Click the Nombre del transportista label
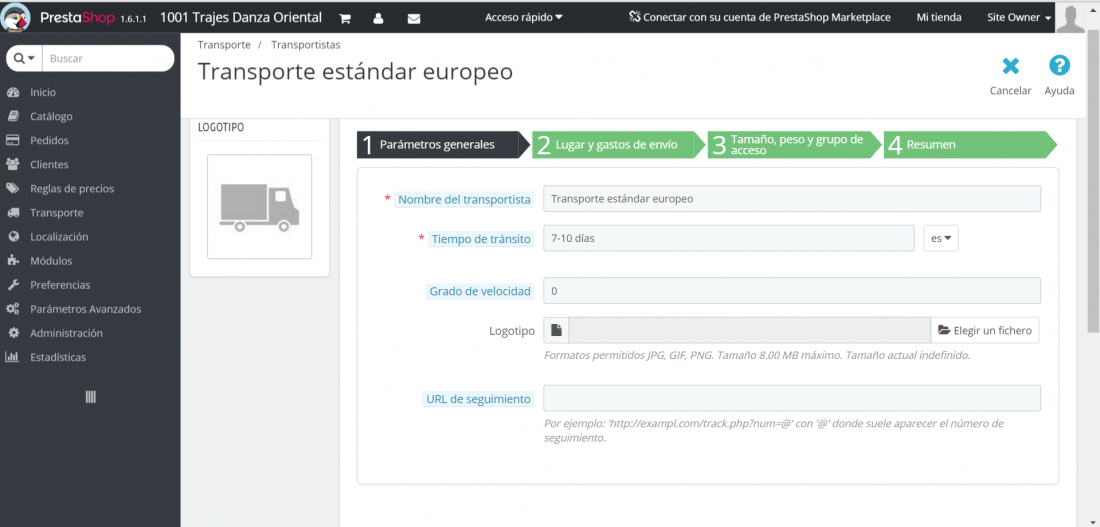 coord(464,199)
